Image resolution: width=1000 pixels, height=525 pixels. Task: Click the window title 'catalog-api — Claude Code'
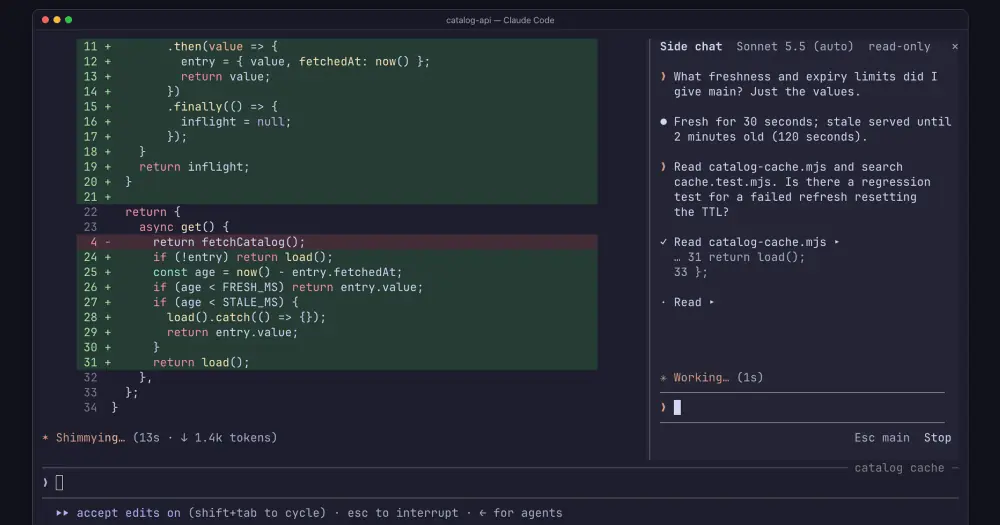(x=500, y=20)
